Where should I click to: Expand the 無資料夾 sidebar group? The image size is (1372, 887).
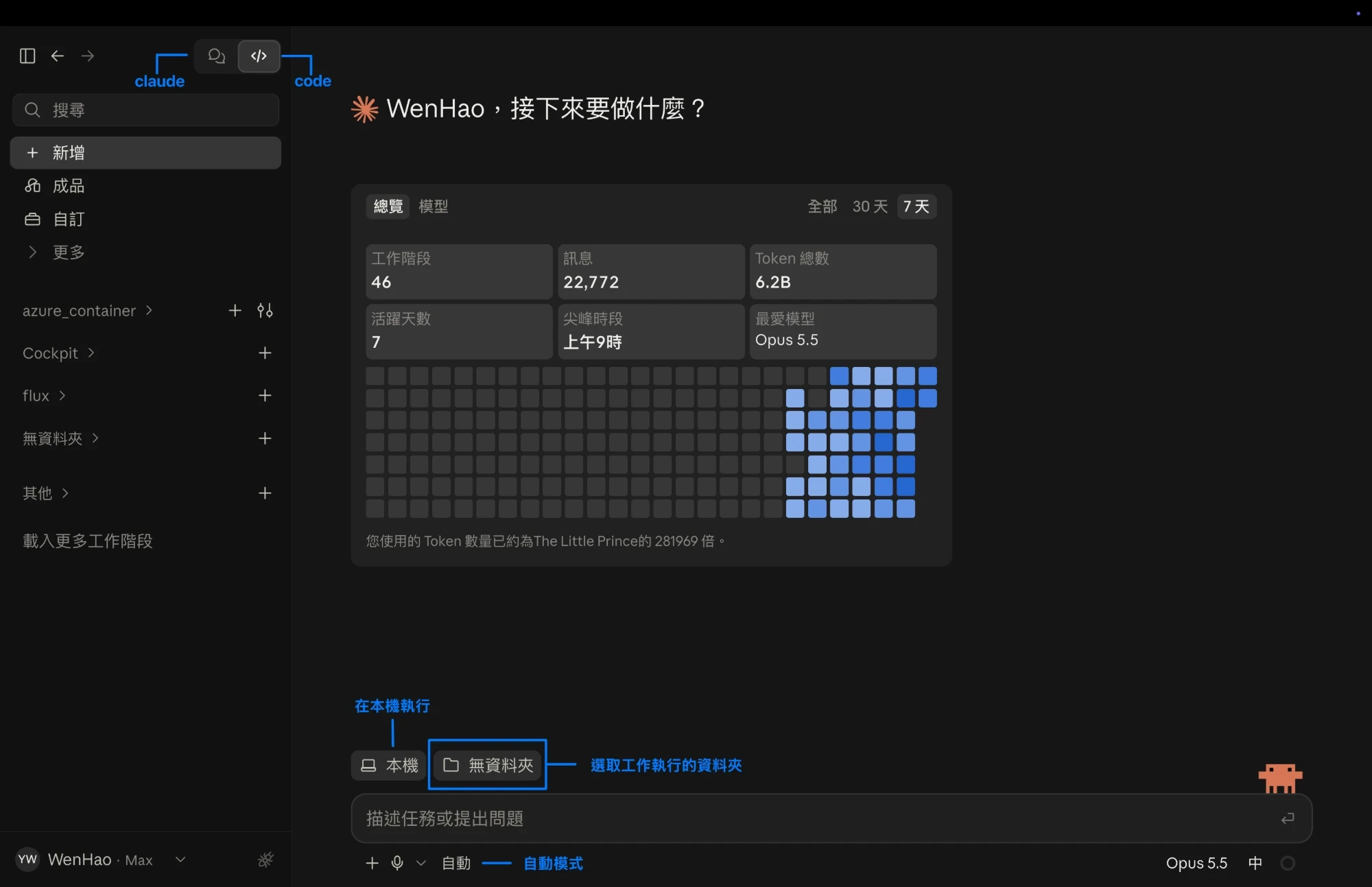(x=60, y=438)
